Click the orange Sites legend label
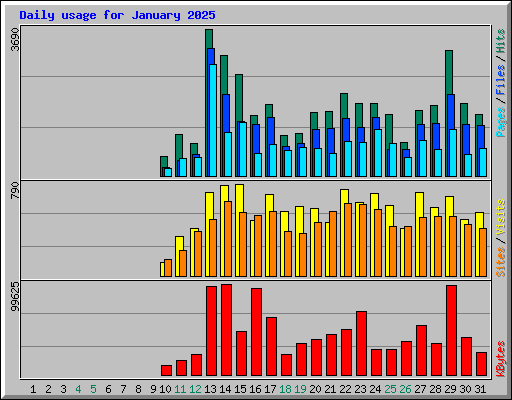This screenshot has width=512, height=400. (501, 262)
